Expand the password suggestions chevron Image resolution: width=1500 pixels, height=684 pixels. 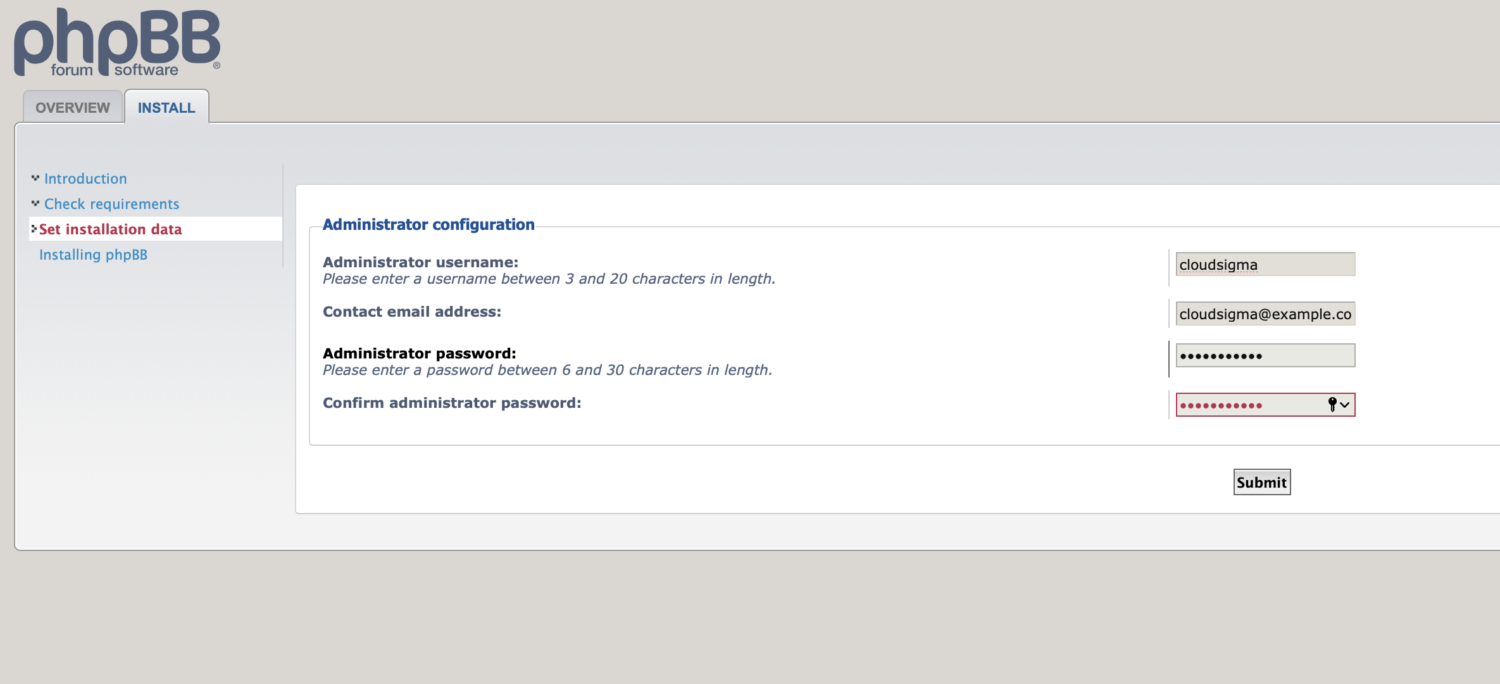pos(1345,405)
